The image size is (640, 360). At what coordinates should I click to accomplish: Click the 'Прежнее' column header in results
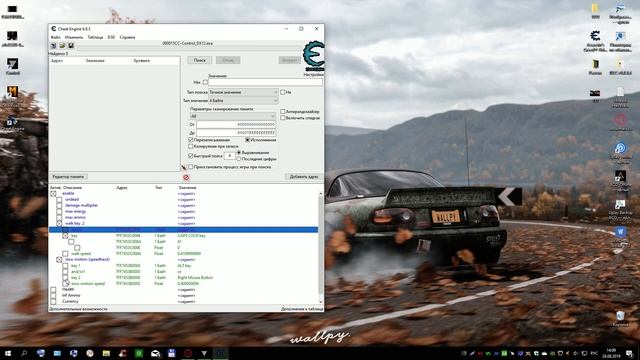(142, 60)
